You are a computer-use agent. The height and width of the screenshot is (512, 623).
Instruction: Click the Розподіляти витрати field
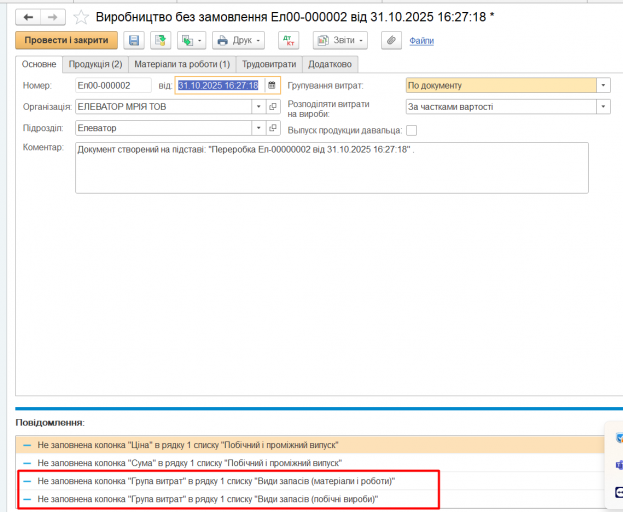[x=501, y=107]
